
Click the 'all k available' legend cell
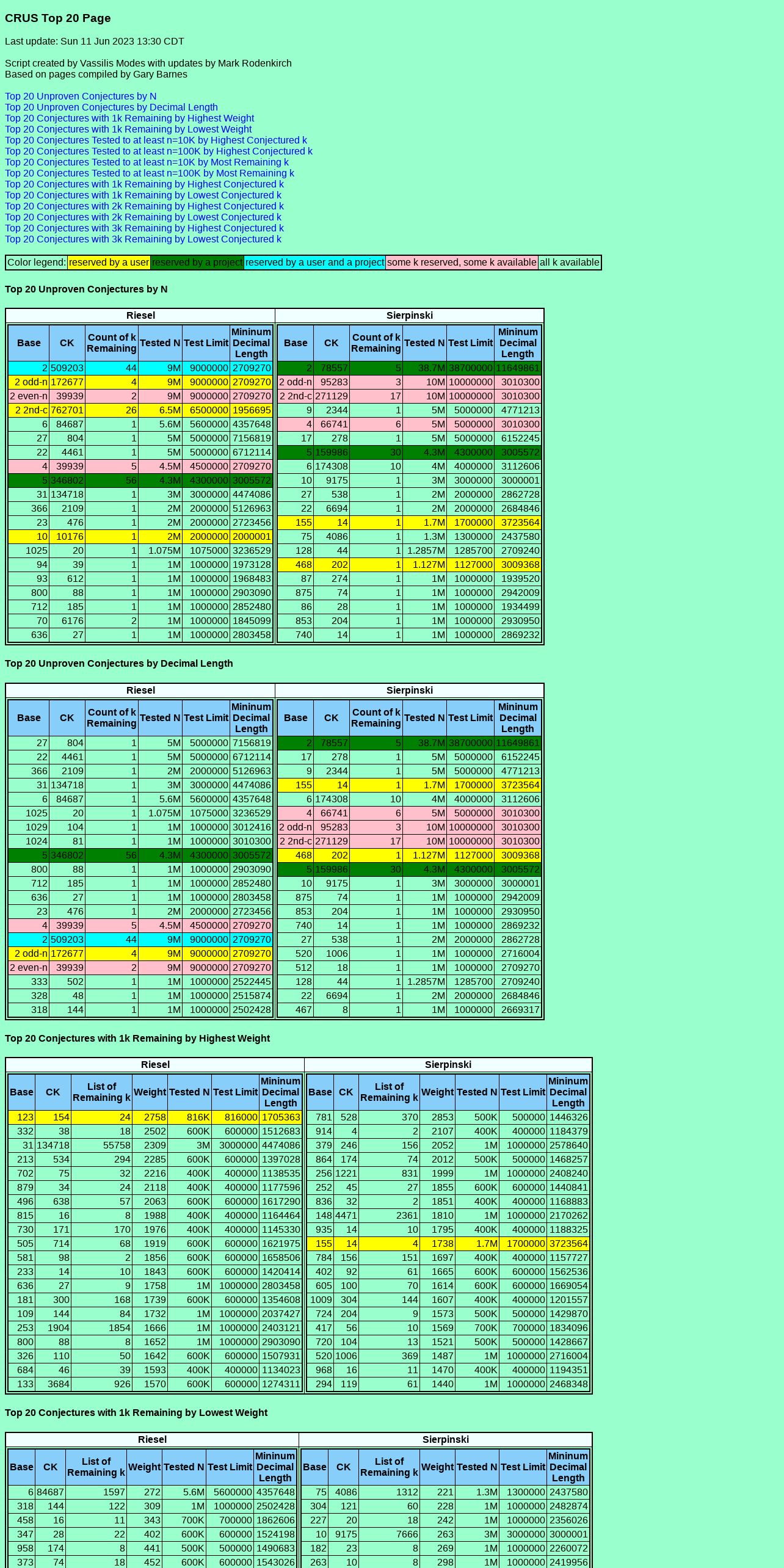coord(570,263)
